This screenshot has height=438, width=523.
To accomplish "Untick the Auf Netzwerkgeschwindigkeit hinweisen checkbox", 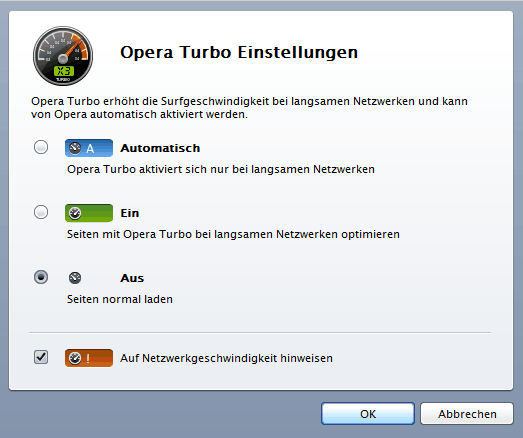I will click(x=41, y=357).
